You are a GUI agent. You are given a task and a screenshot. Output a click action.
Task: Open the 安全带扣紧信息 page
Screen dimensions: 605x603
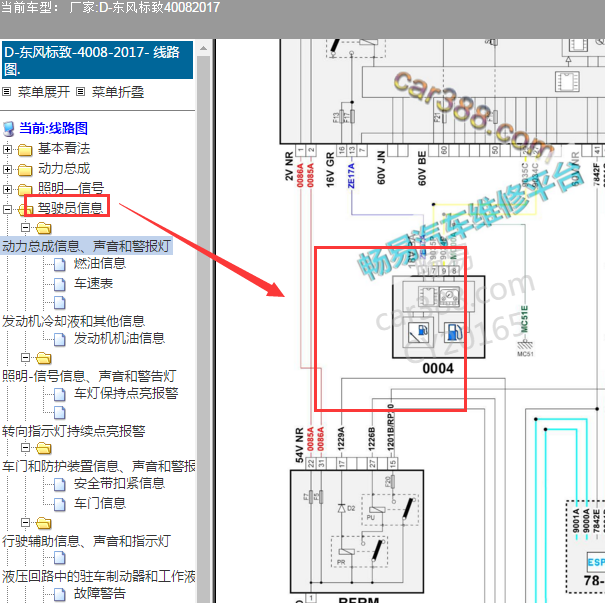pos(120,483)
